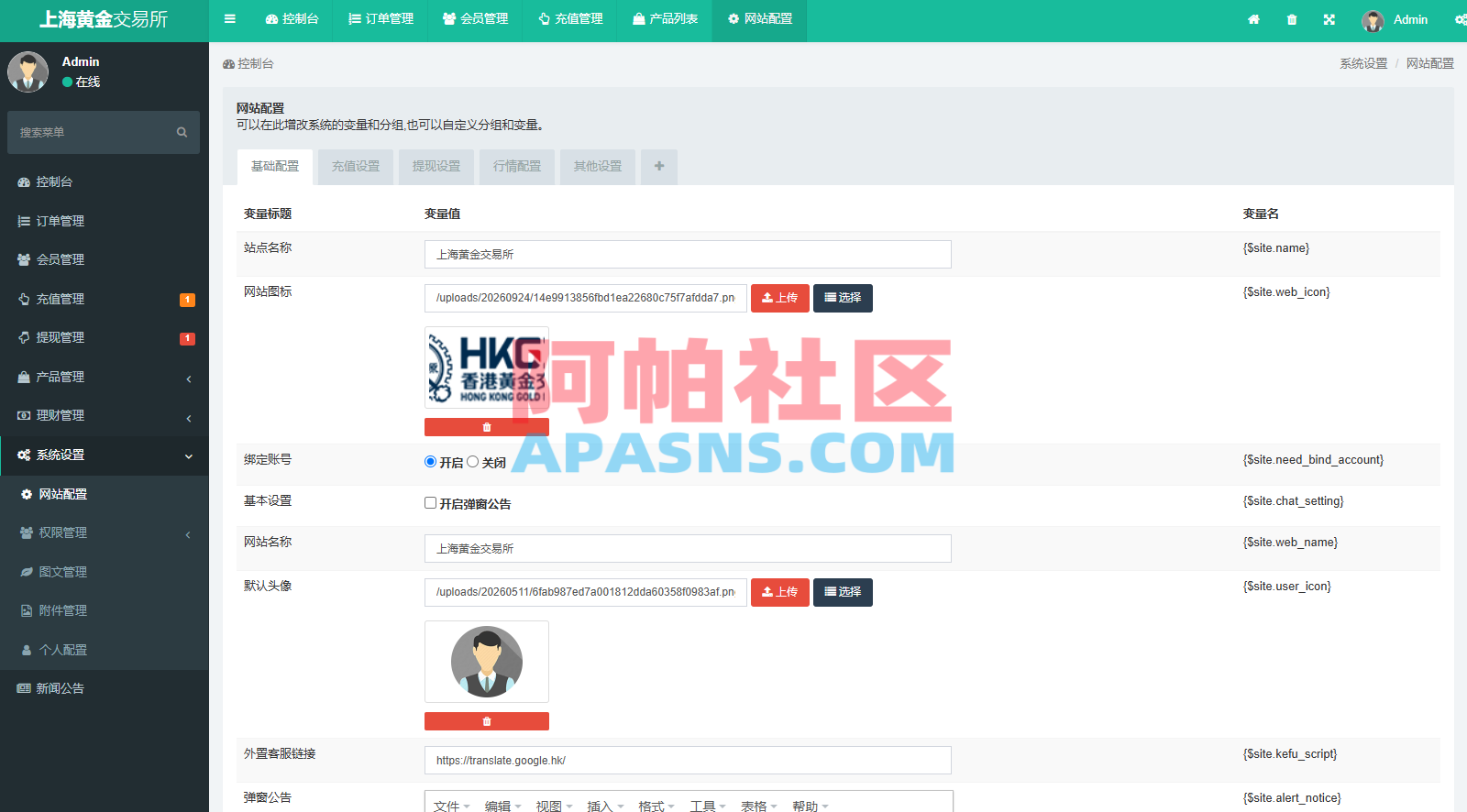Viewport: 1467px width, 812px height.
Task: Click 上传 button for 默认头像
Action: pyautogui.click(x=780, y=592)
